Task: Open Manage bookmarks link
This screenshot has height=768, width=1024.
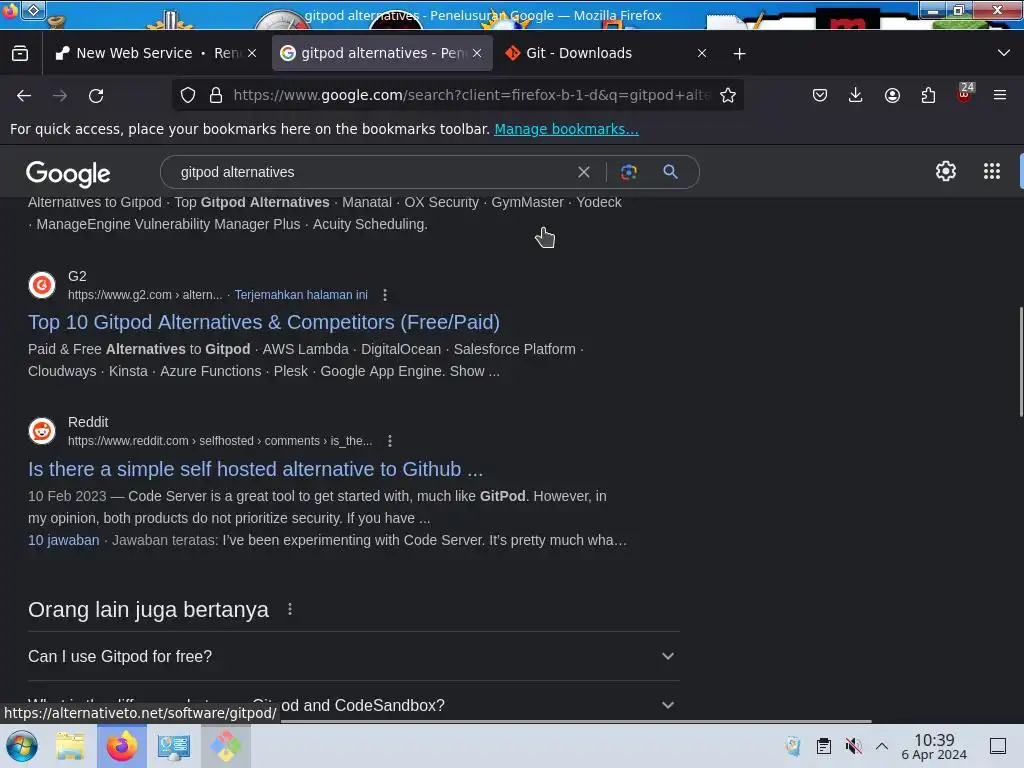Action: pos(566,129)
